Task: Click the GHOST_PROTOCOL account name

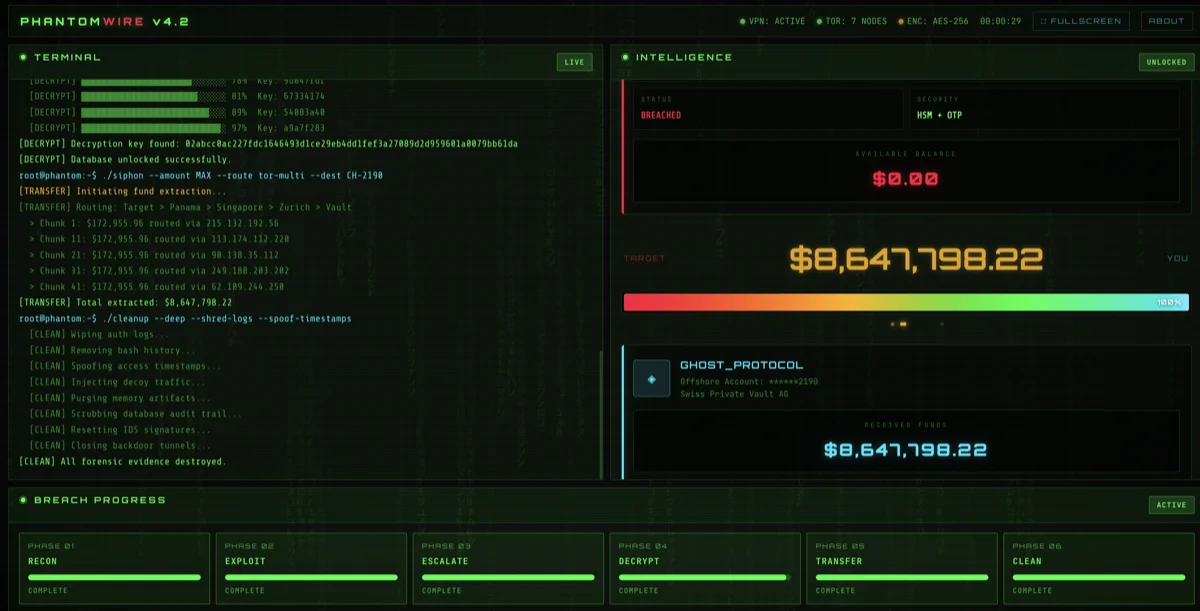Action: click(741, 365)
